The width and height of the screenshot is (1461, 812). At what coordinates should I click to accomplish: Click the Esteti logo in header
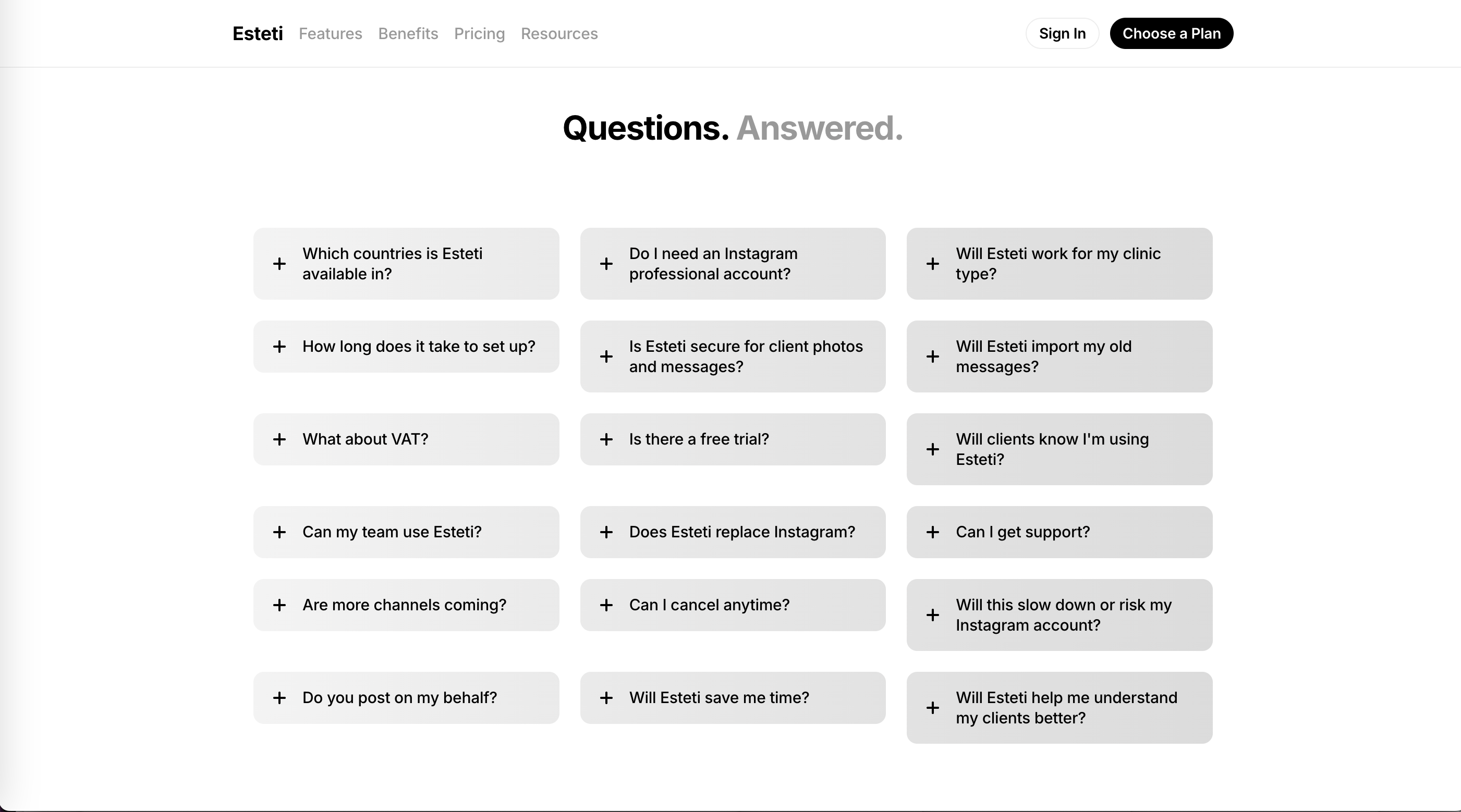(258, 33)
